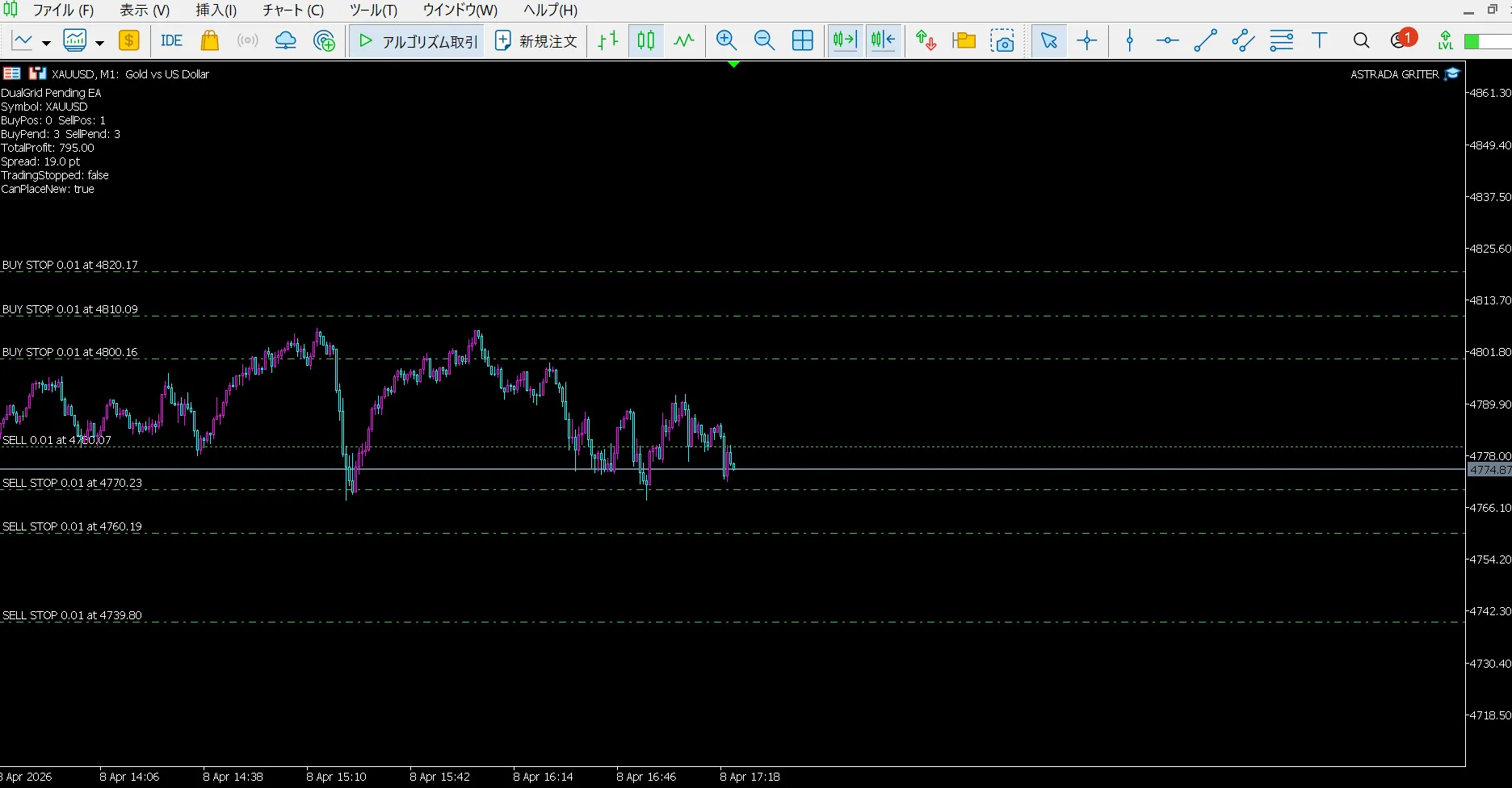Expand the chart templates dropdown arrow

[99, 43]
